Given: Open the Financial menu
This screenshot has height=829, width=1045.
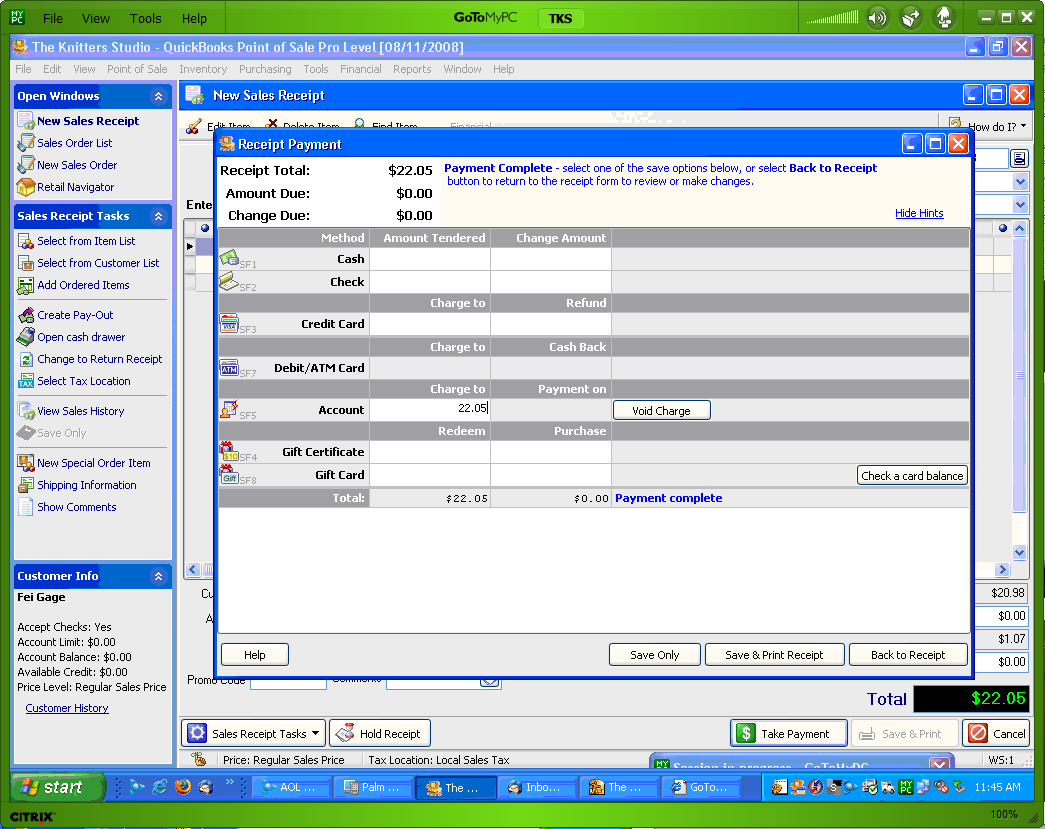Looking at the screenshot, I should (361, 69).
